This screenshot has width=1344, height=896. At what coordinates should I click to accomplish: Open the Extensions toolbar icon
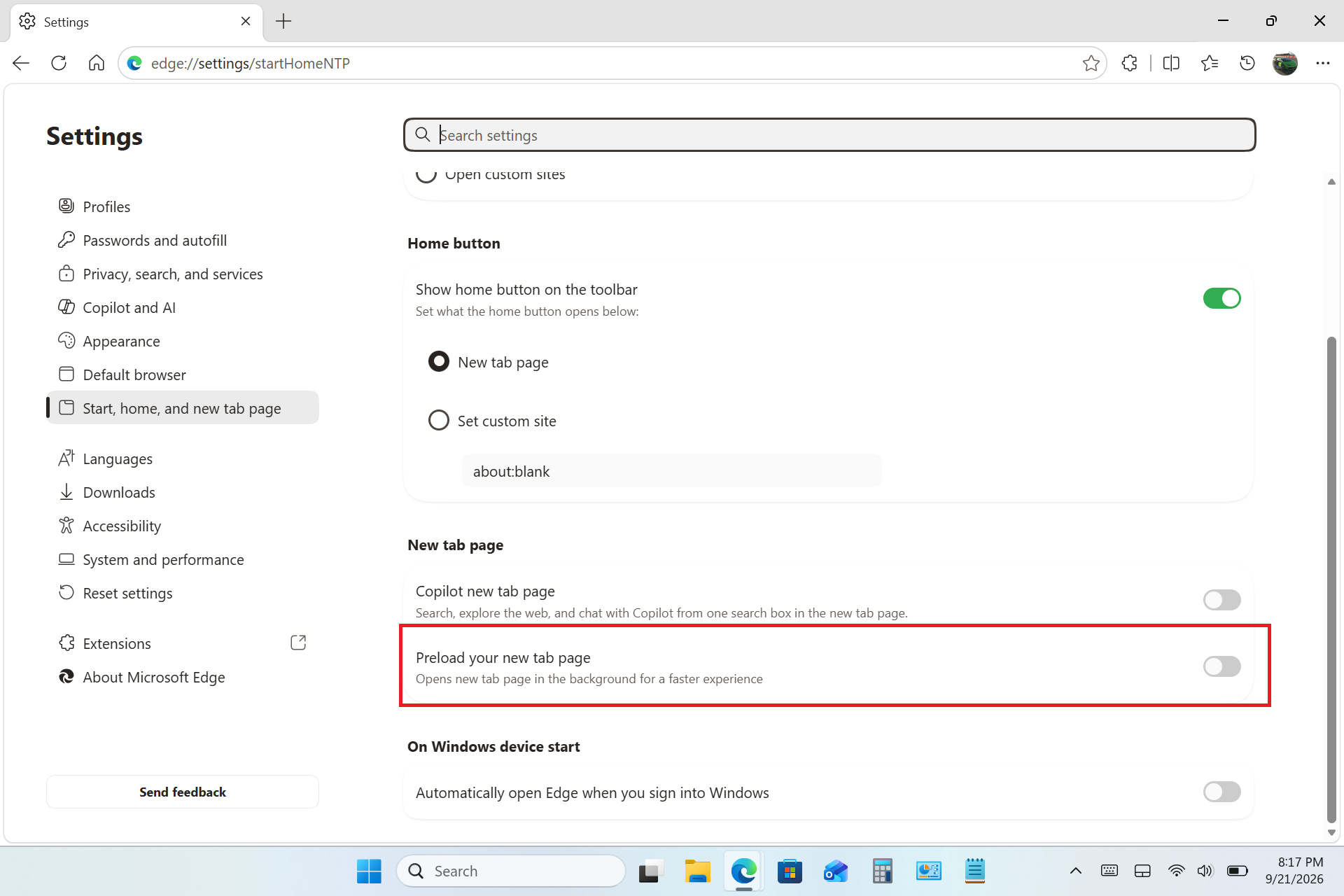pos(1129,63)
